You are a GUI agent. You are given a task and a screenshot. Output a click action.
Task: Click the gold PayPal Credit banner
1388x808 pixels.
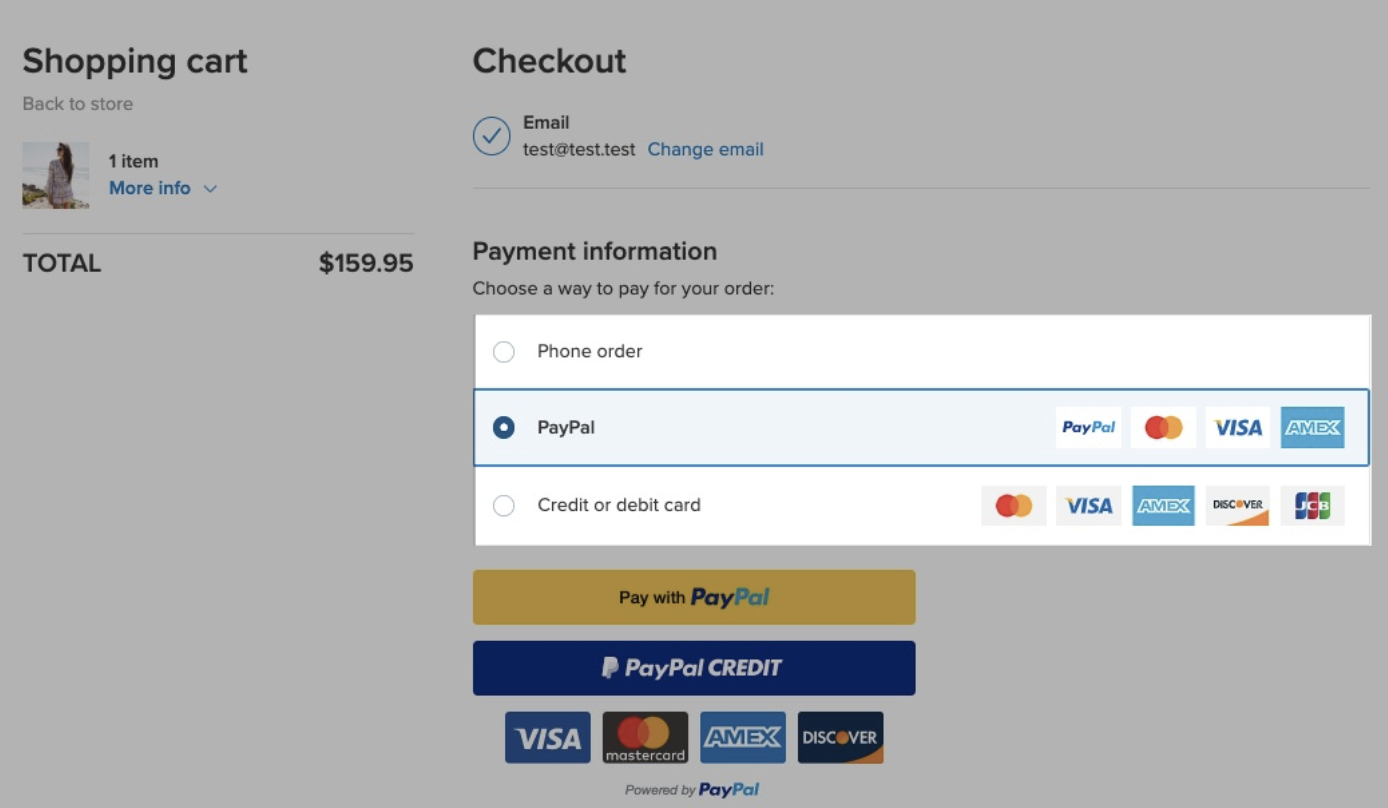(x=694, y=667)
